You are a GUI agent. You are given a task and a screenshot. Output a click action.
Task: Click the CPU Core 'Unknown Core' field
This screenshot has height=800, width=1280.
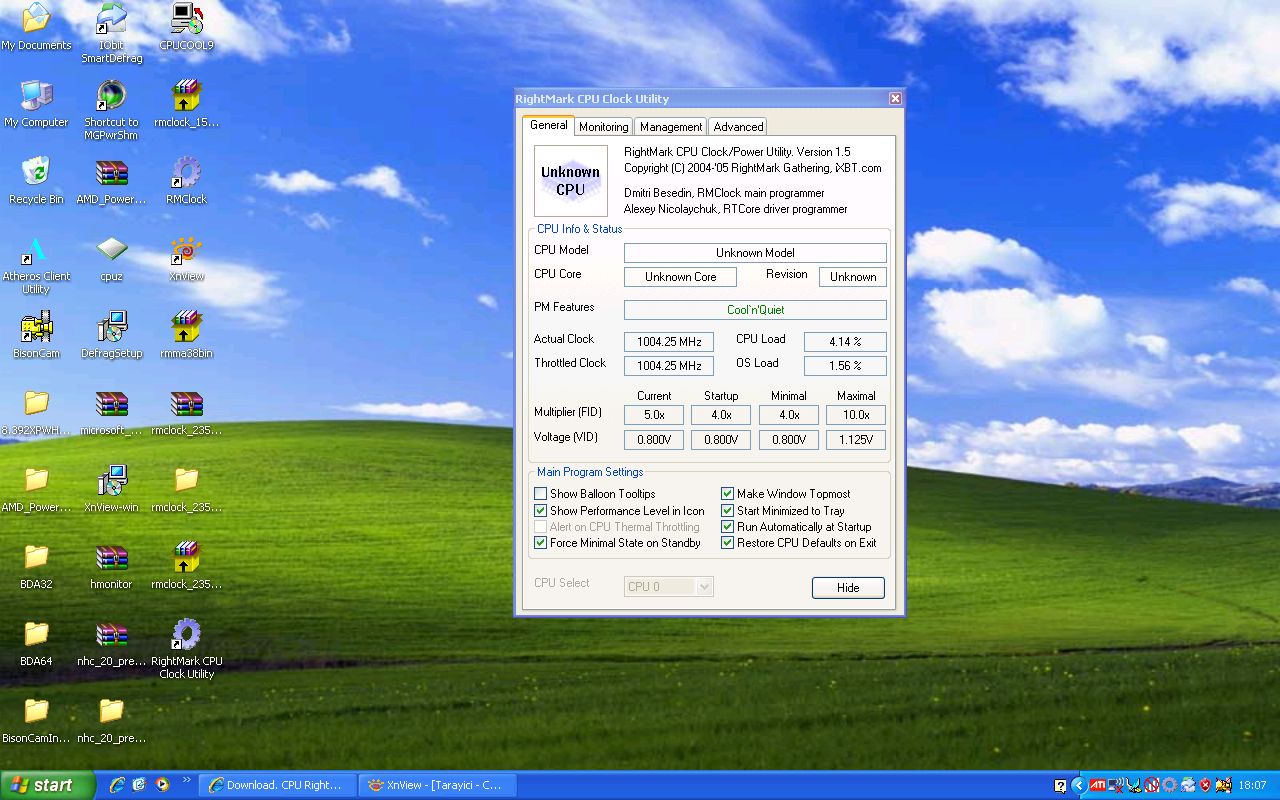(x=680, y=277)
